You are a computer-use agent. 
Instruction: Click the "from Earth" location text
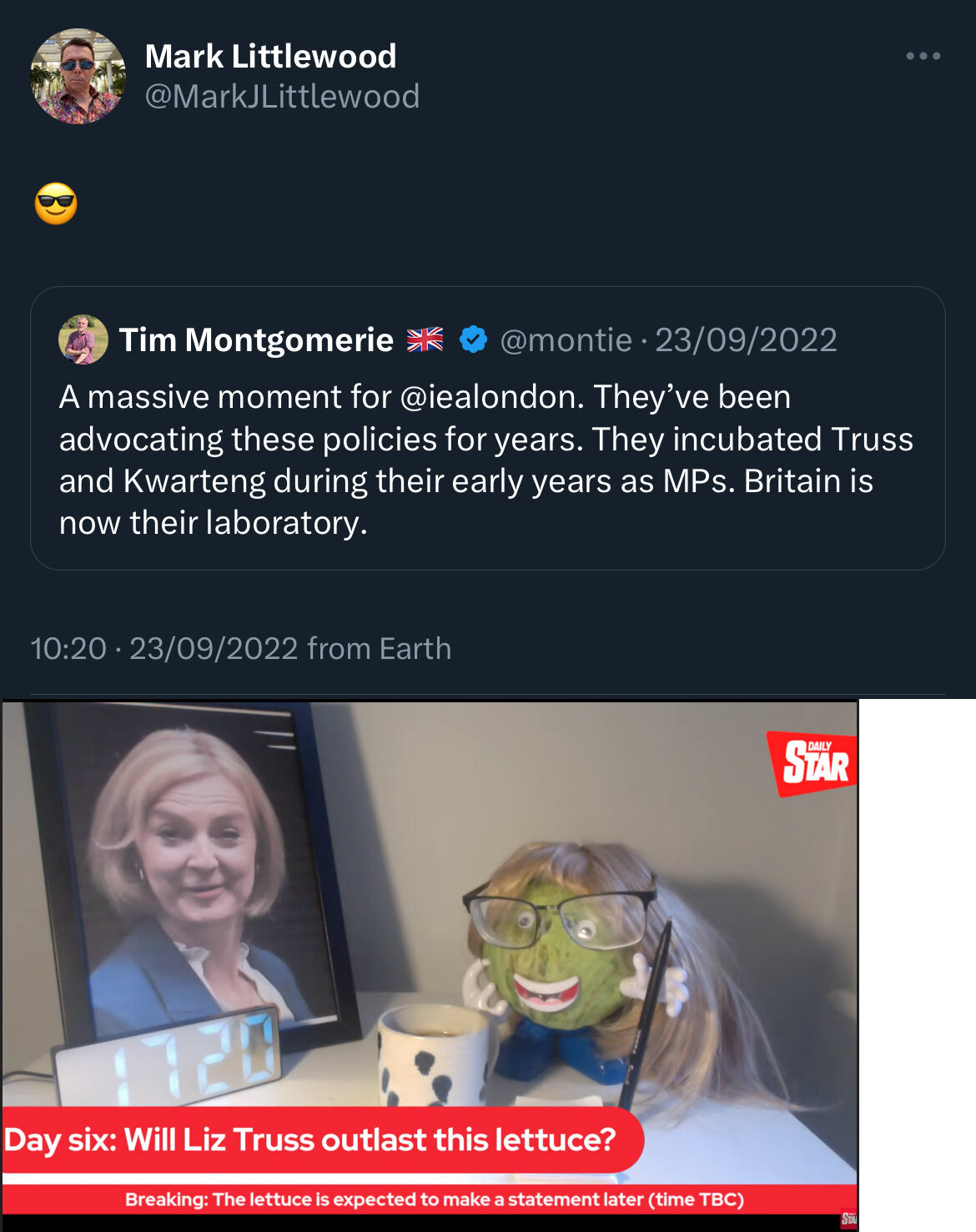click(379, 648)
